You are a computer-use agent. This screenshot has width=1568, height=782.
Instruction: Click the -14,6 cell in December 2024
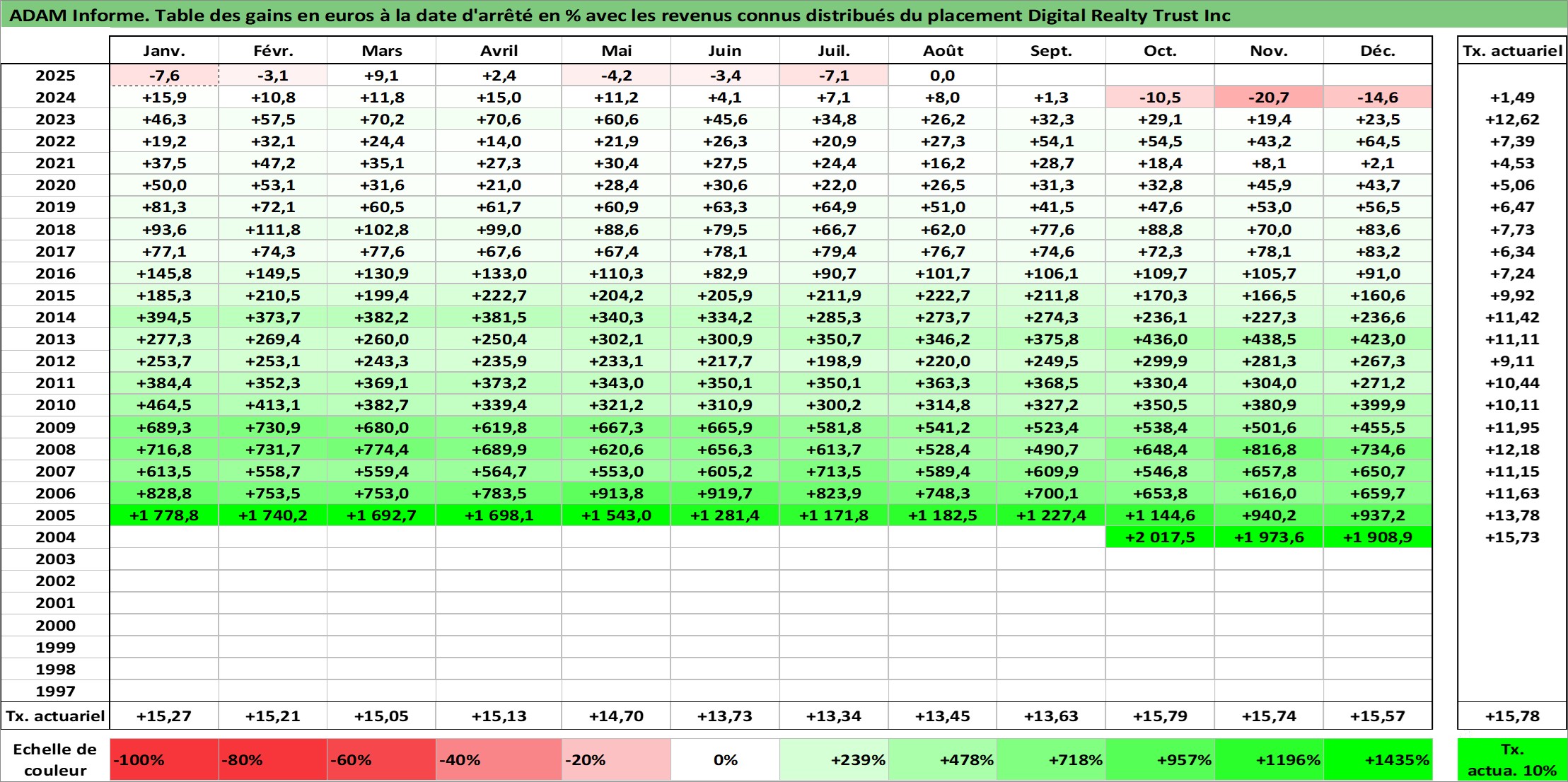(x=1378, y=97)
